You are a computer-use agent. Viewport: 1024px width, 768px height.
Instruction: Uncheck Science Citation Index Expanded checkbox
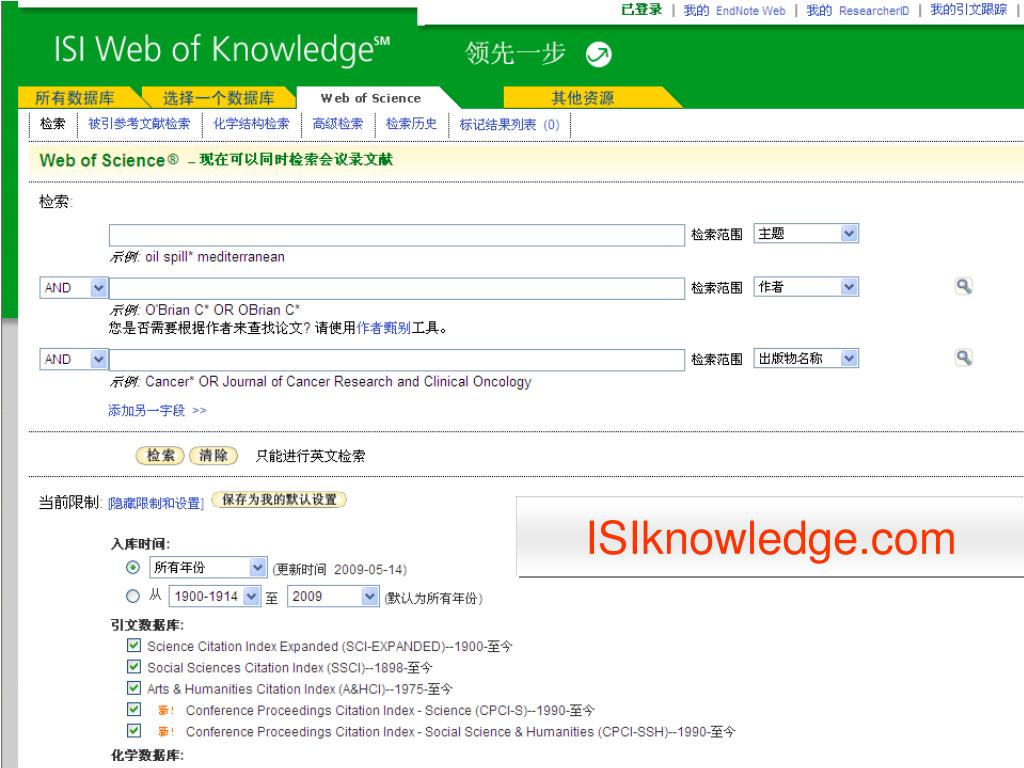point(134,646)
